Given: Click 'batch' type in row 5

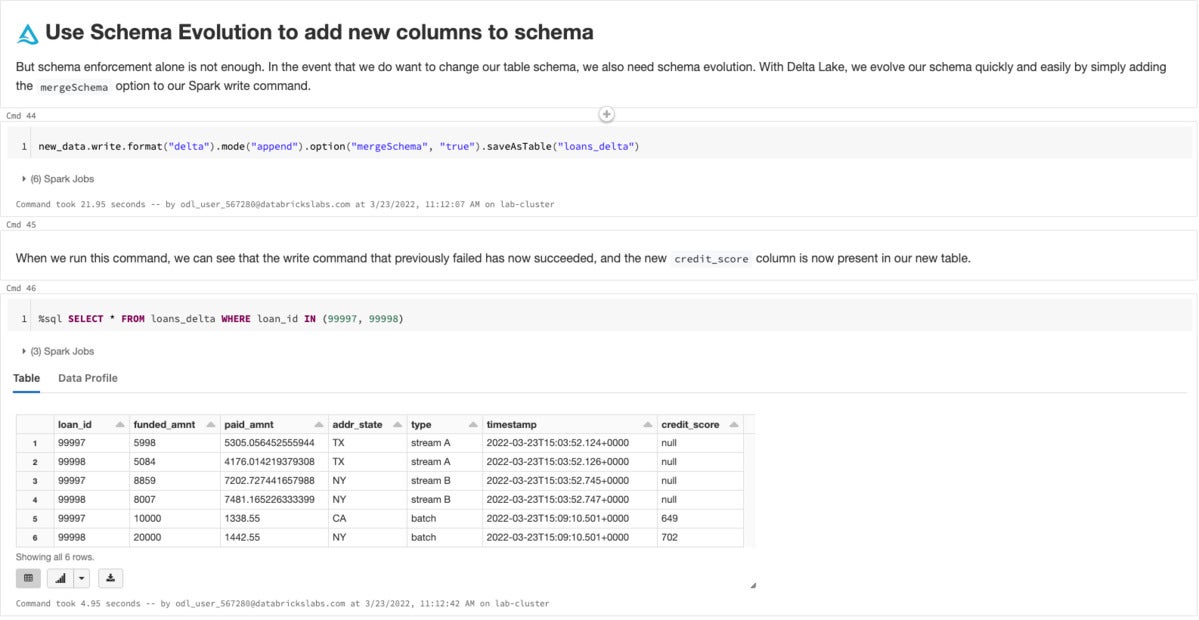Looking at the screenshot, I should click(x=423, y=518).
